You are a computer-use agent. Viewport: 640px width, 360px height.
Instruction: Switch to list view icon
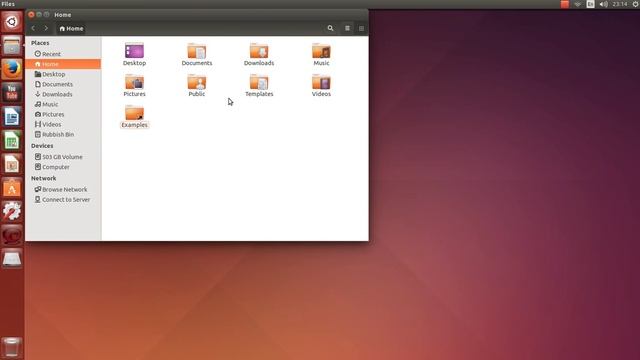point(347,28)
